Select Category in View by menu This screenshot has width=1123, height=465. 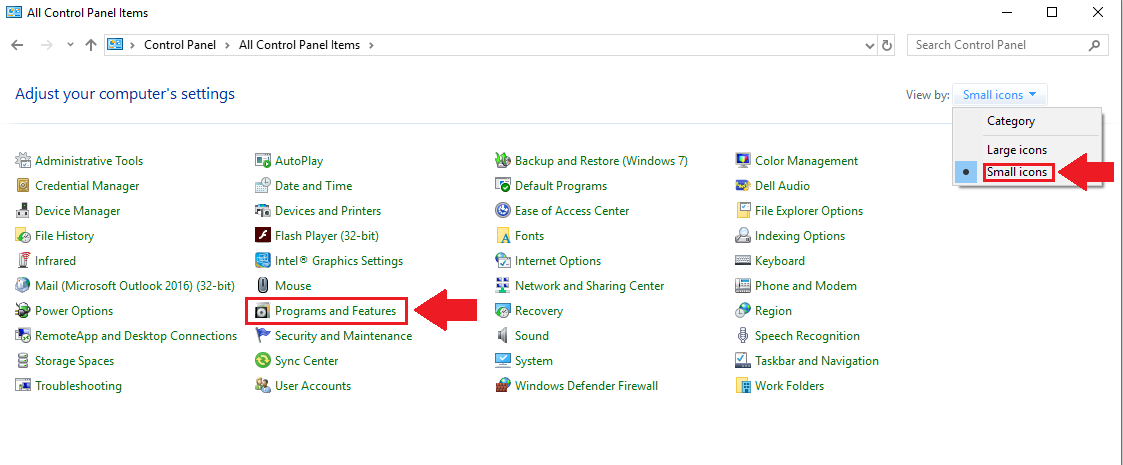pyautogui.click(x=1011, y=121)
